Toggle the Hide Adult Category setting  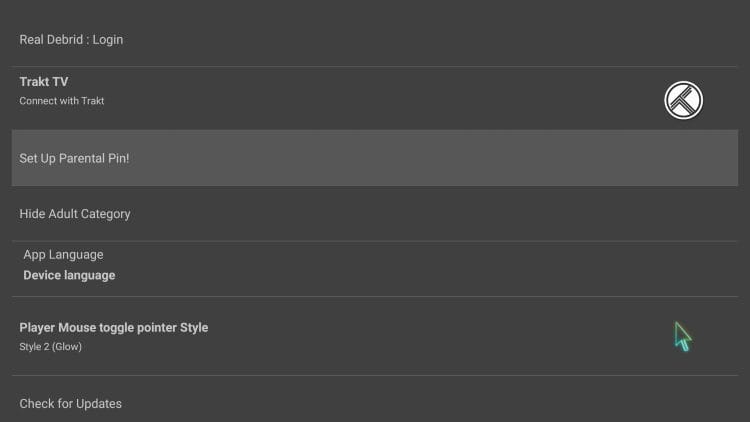[75, 214]
